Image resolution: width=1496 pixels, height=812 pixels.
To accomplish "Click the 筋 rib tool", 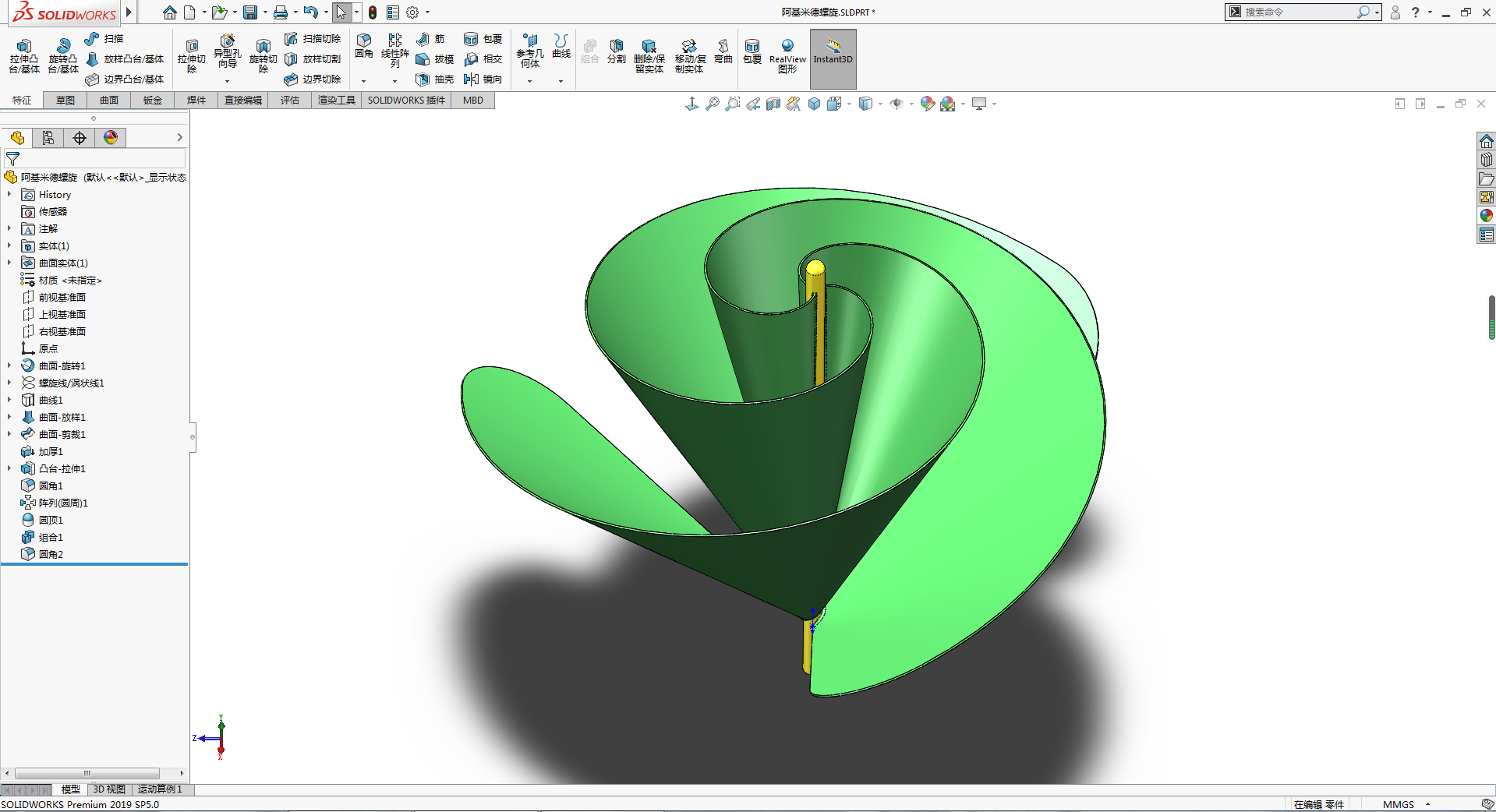I will (430, 39).
